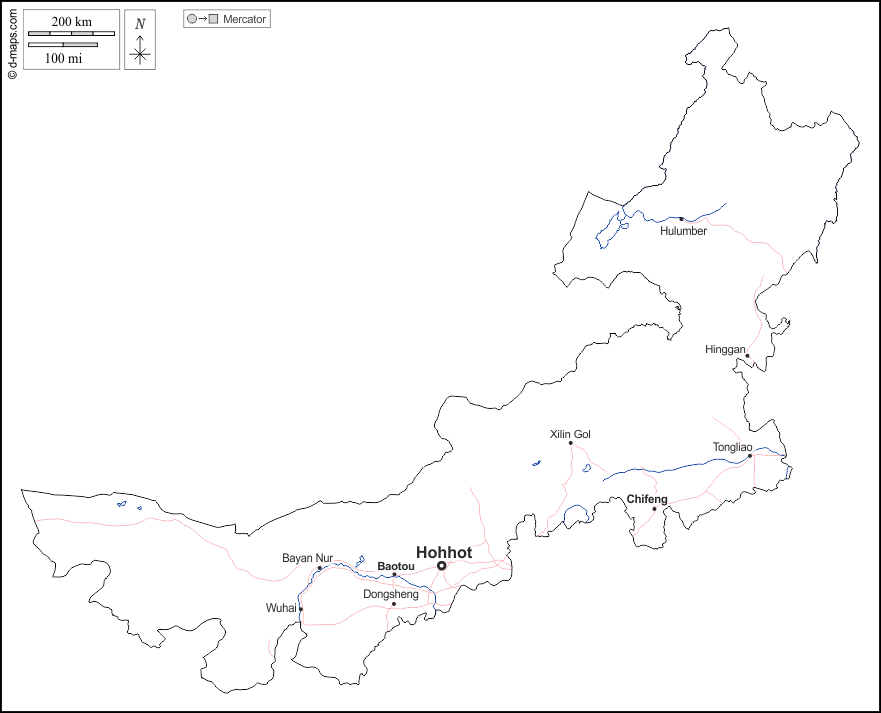This screenshot has height=713, width=881.
Task: Click the bold Hohhot capital label
Action: tap(444, 552)
